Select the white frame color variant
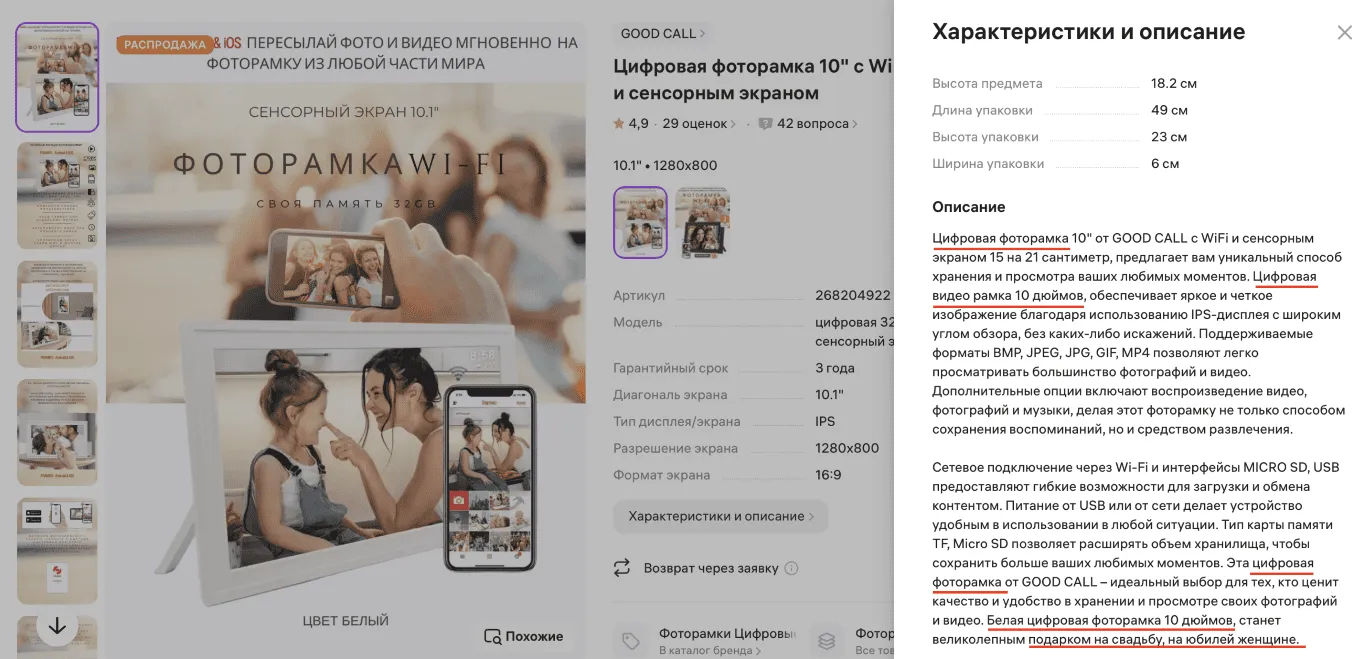Image resolution: width=1366 pixels, height=659 pixels. coord(640,222)
